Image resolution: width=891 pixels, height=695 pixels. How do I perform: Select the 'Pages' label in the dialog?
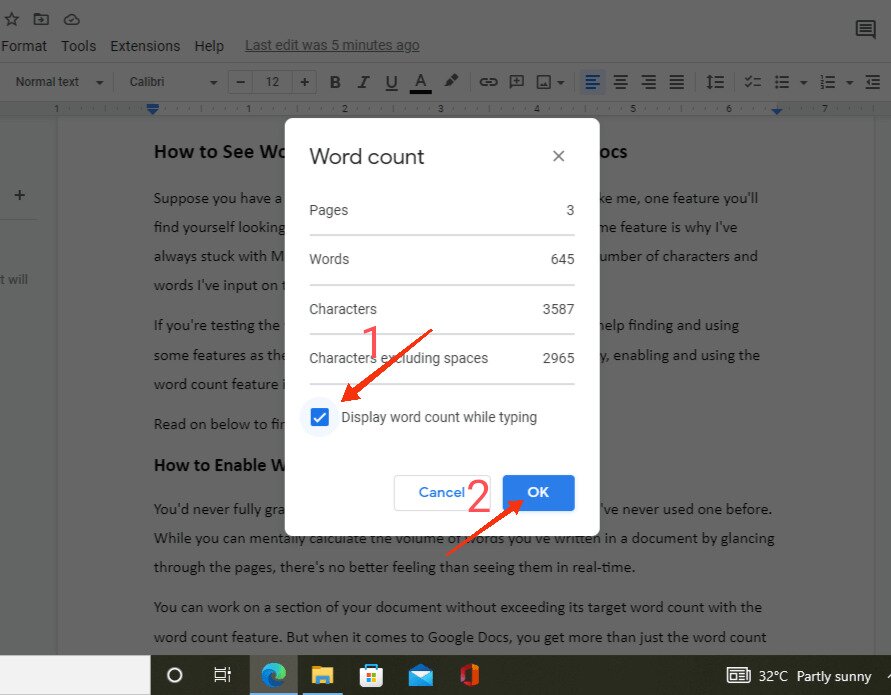pos(328,210)
